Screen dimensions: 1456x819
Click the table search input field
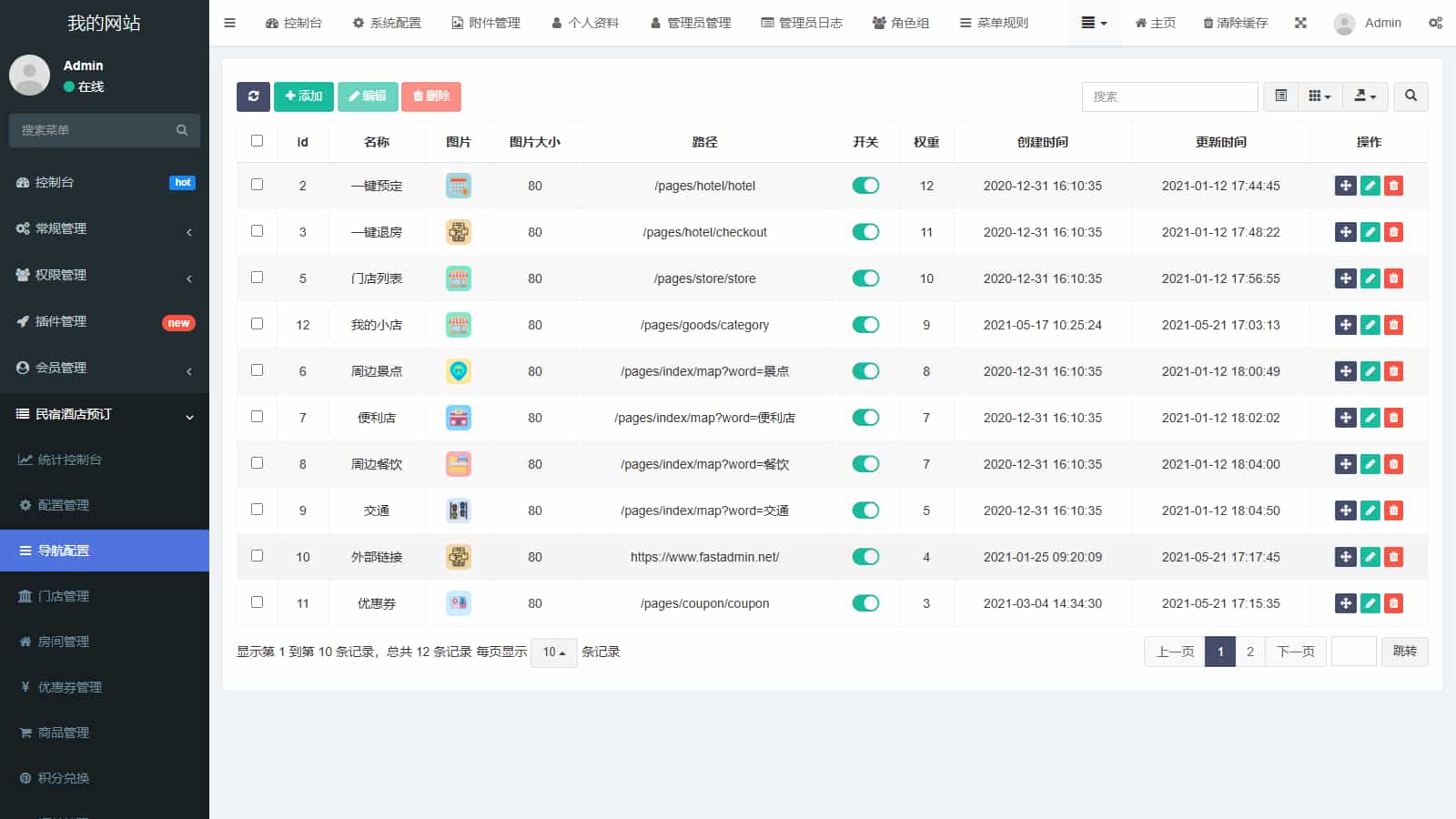click(x=1169, y=96)
